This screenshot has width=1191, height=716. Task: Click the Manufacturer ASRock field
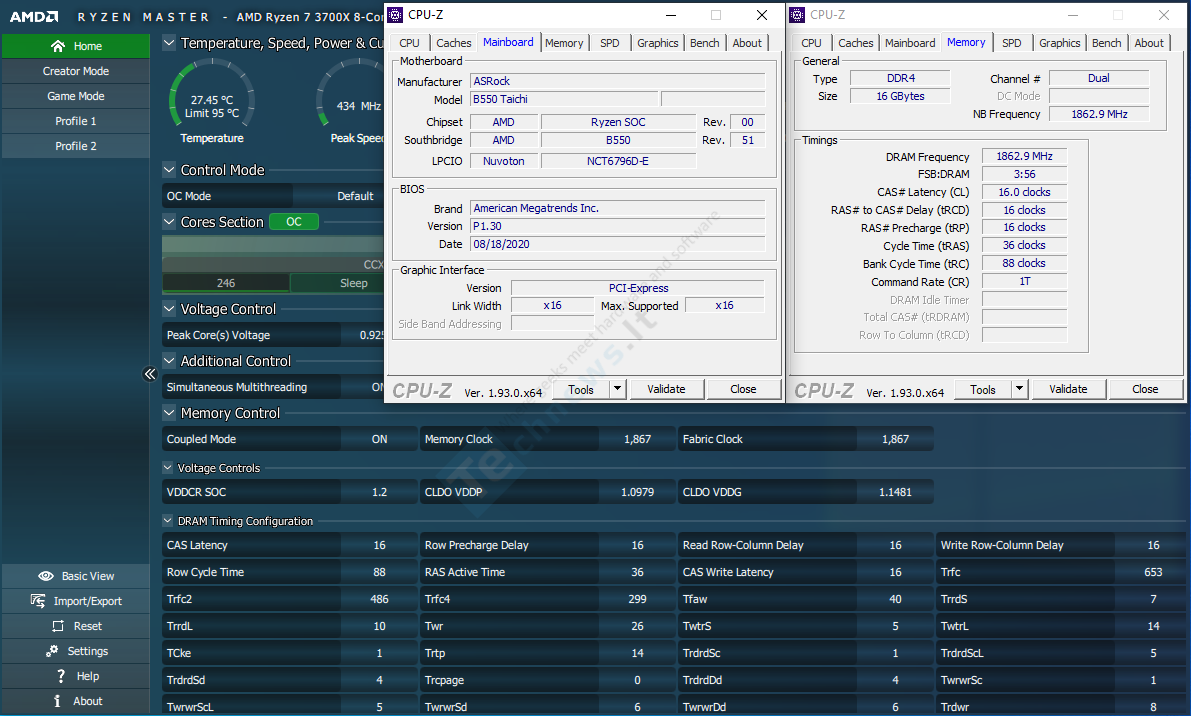click(618, 81)
